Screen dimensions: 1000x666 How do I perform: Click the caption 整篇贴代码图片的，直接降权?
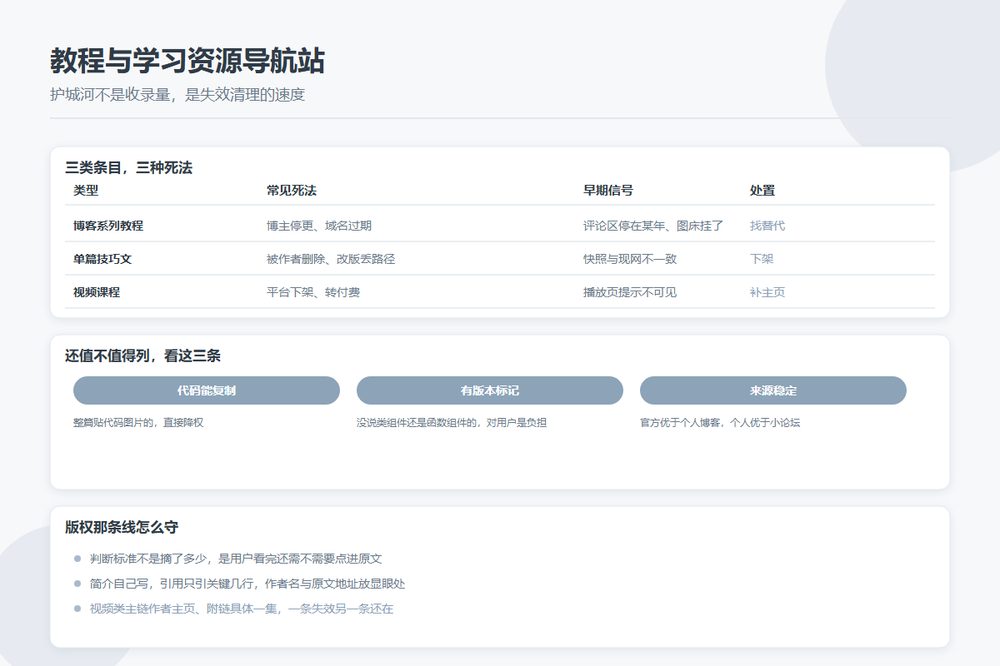point(138,422)
